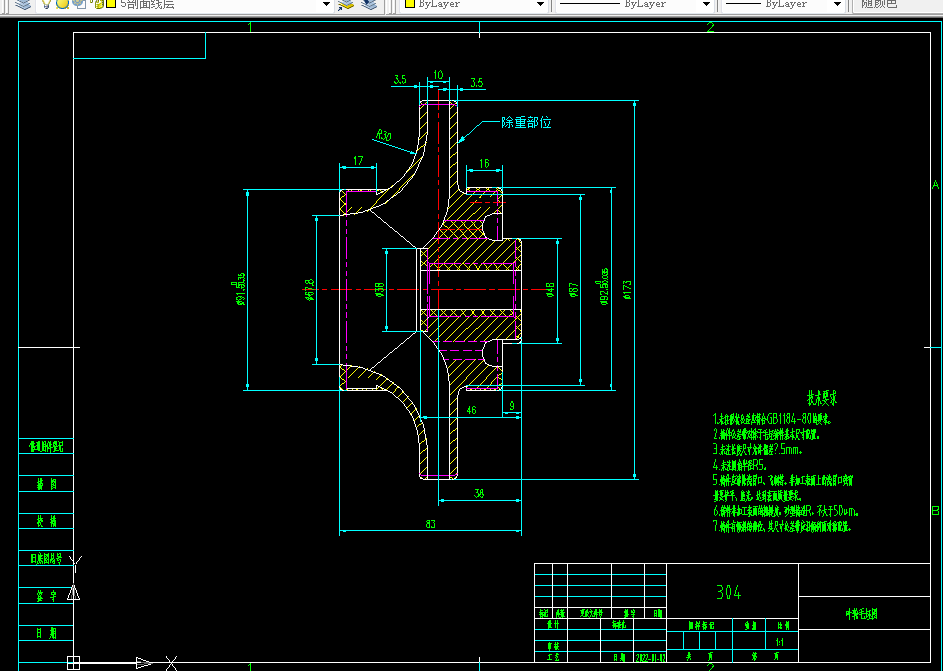Select the 16 dimension text

click(x=484, y=163)
